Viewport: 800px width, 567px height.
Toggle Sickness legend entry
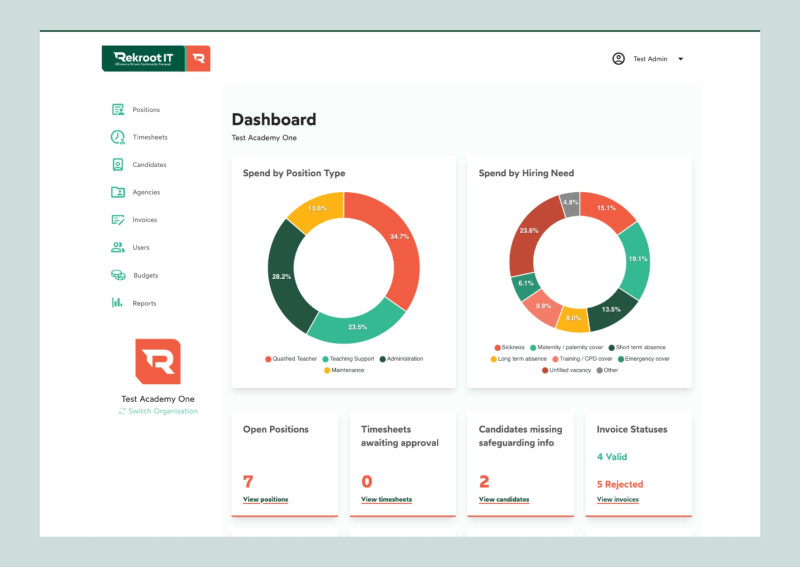(509, 347)
